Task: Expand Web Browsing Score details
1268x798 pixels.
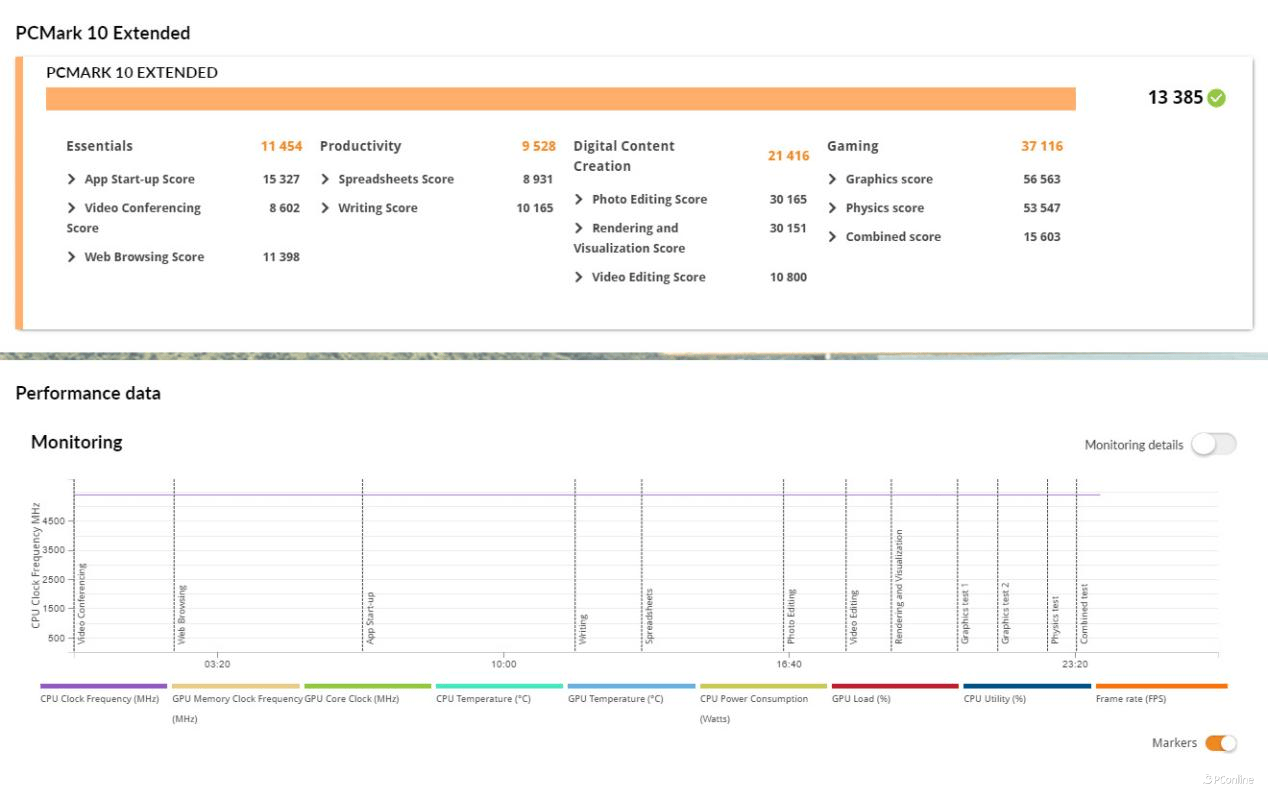Action: 72,257
